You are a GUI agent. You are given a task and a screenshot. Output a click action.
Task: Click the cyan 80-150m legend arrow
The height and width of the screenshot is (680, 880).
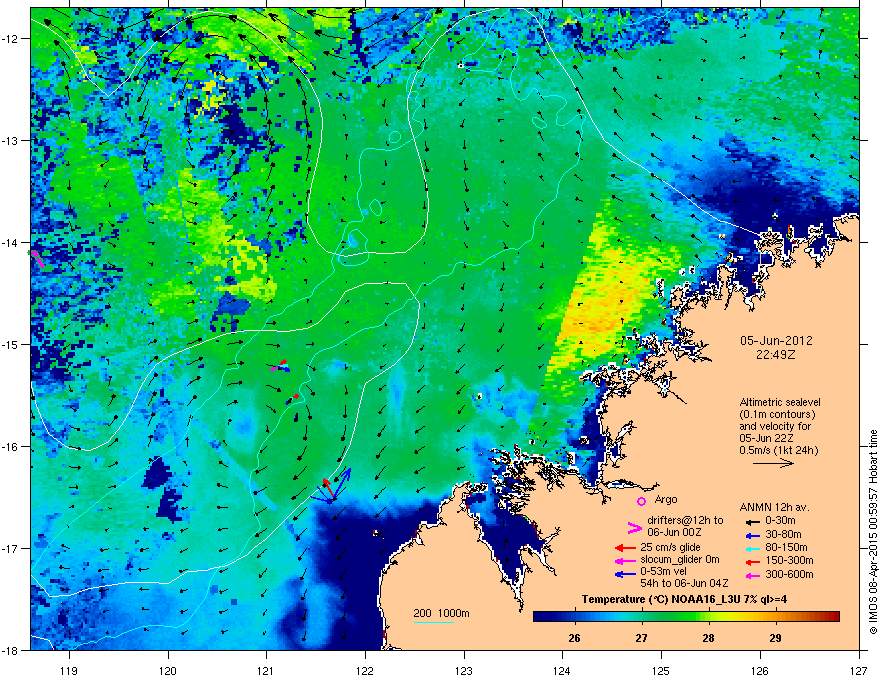point(753,548)
